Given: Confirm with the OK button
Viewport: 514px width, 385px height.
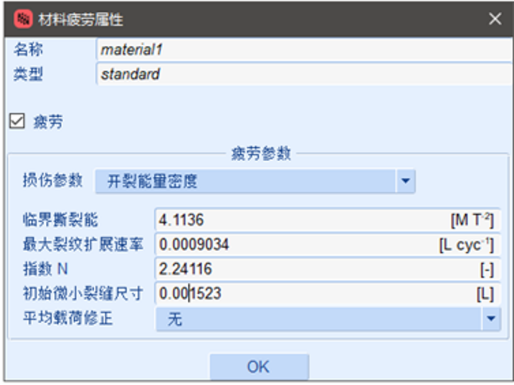Looking at the screenshot, I should [x=259, y=367].
